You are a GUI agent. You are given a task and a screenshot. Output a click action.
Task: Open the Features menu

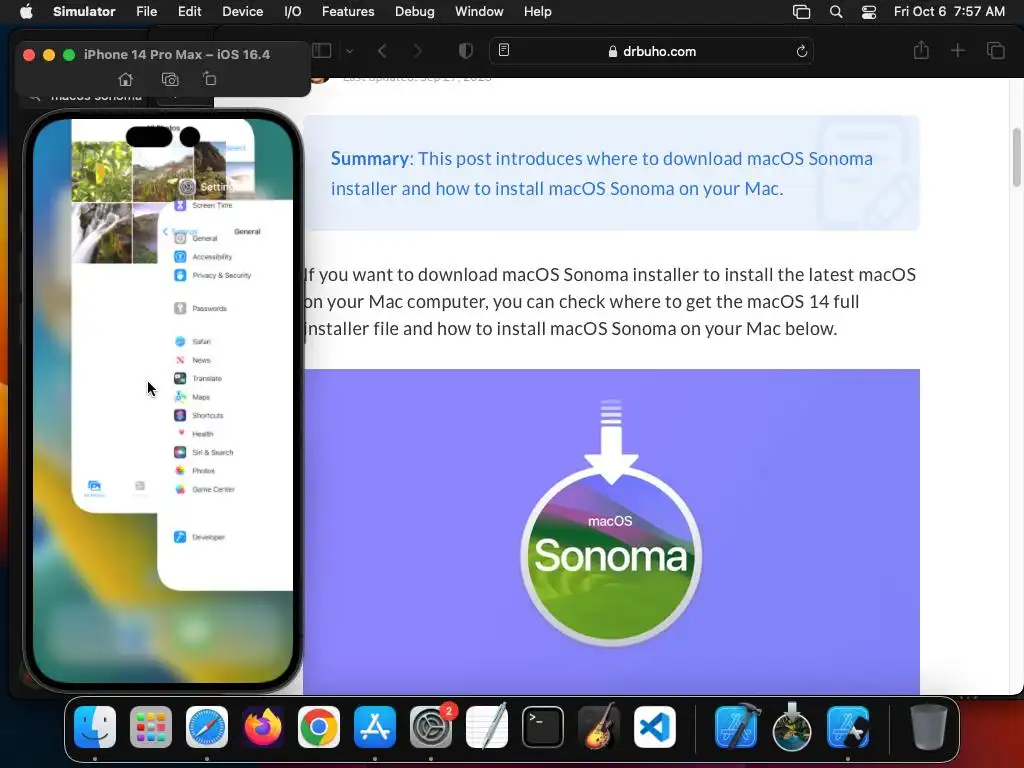348,11
